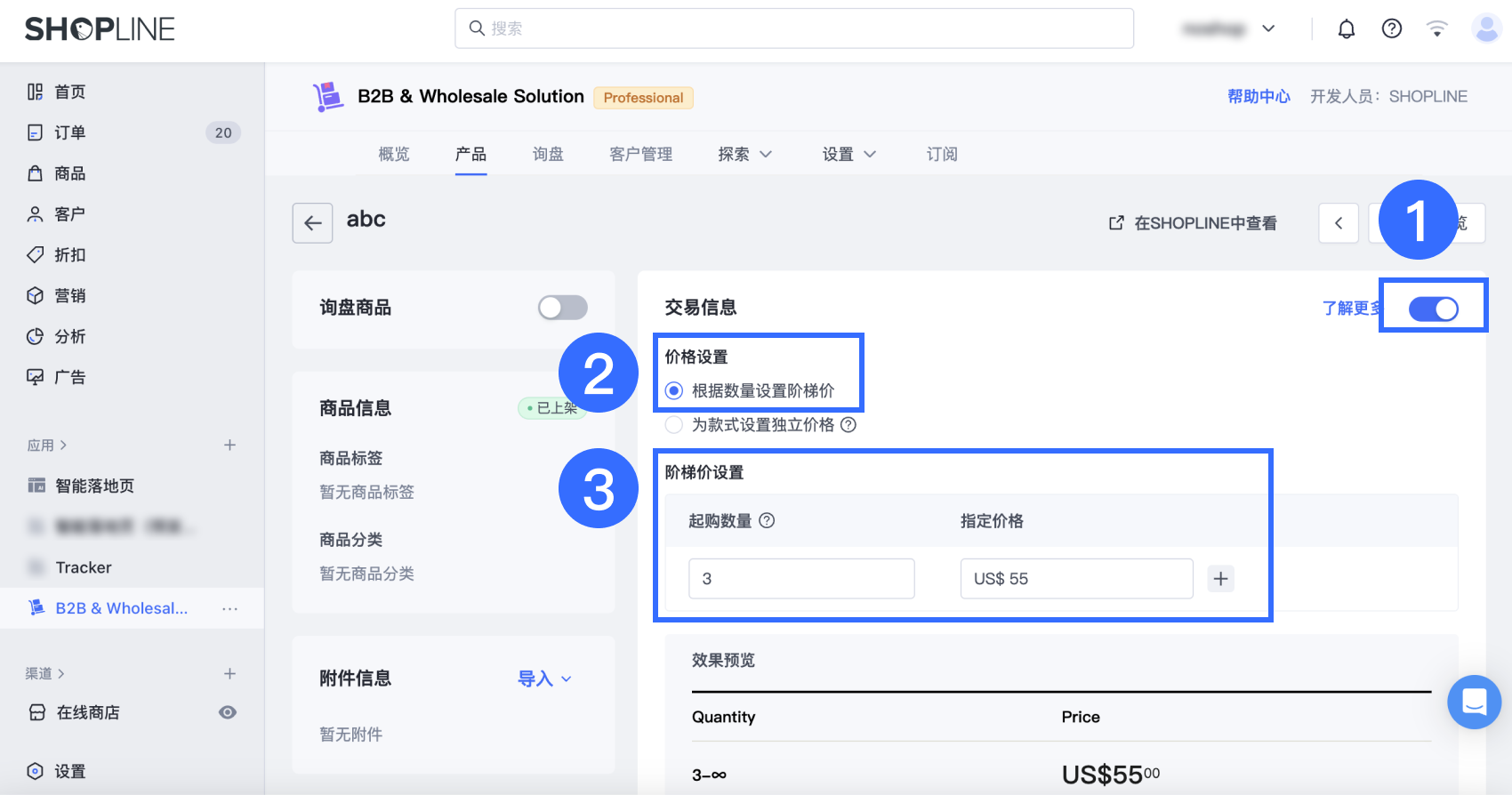The image size is (1512, 795).
Task: Click 在SHOPLINE中查看 link
Action: (x=1193, y=223)
